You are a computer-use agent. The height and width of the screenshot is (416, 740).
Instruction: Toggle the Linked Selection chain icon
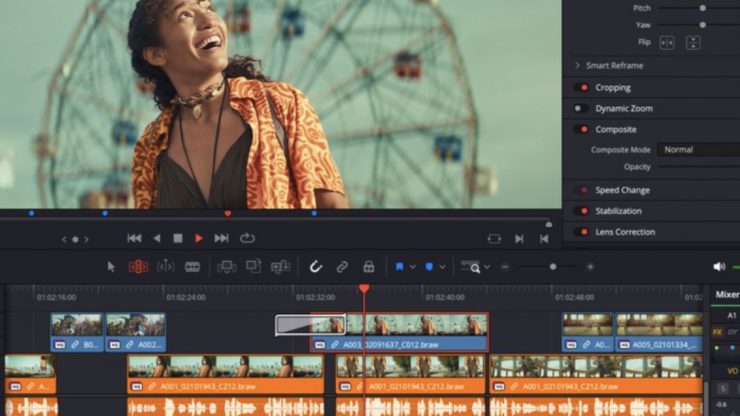[x=342, y=267]
